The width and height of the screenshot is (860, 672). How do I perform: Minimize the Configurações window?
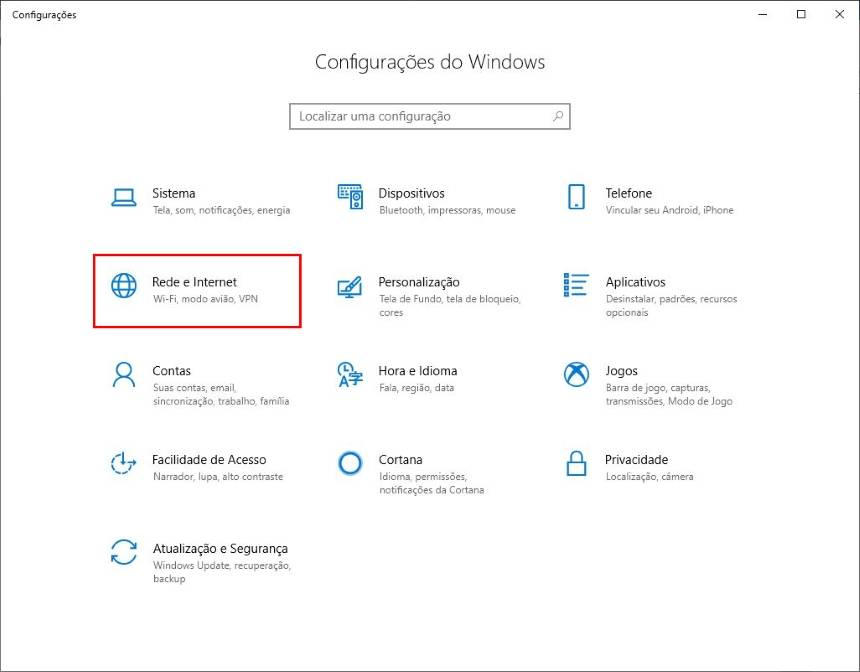(762, 14)
